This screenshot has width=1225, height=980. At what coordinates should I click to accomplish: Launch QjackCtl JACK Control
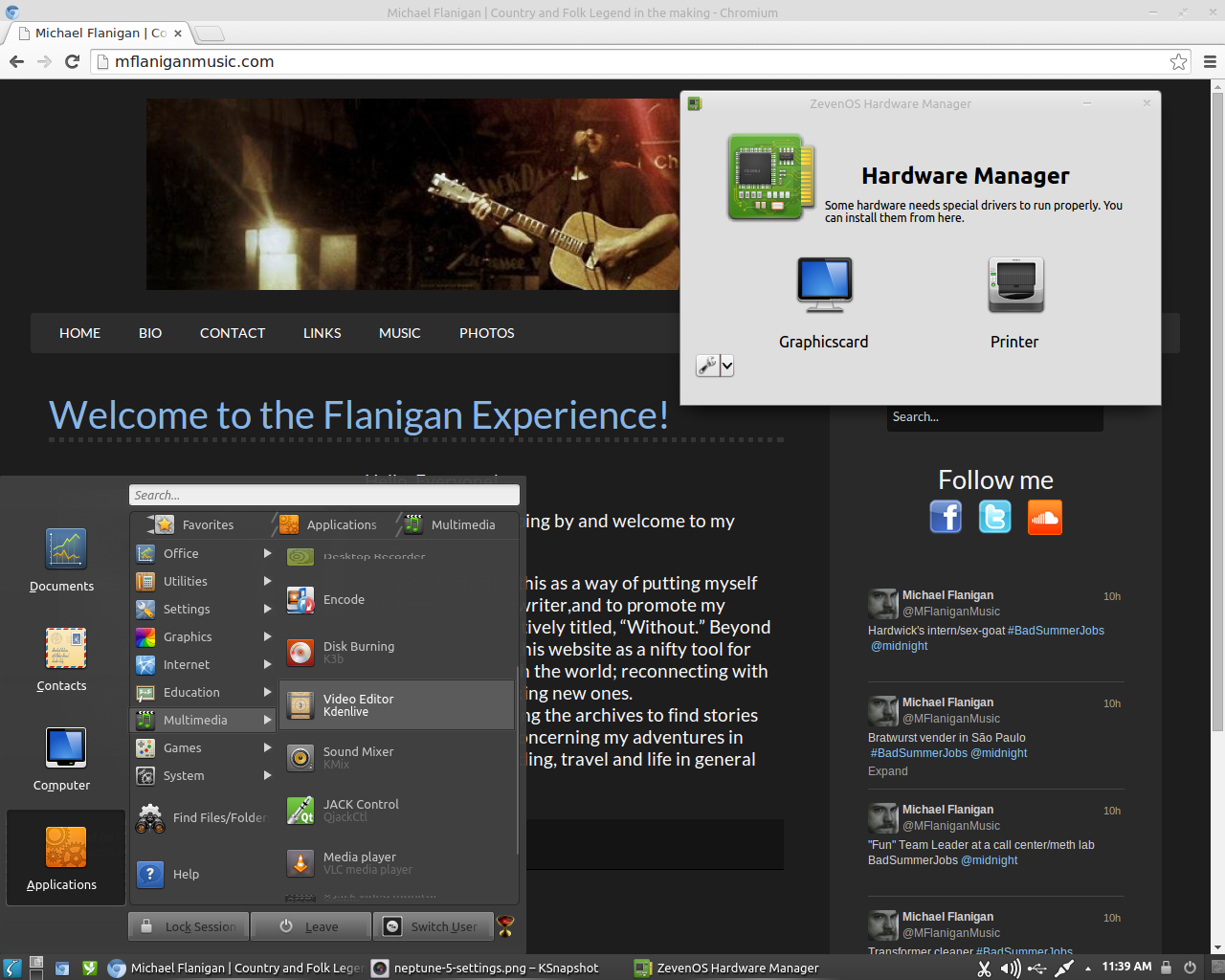(x=397, y=811)
